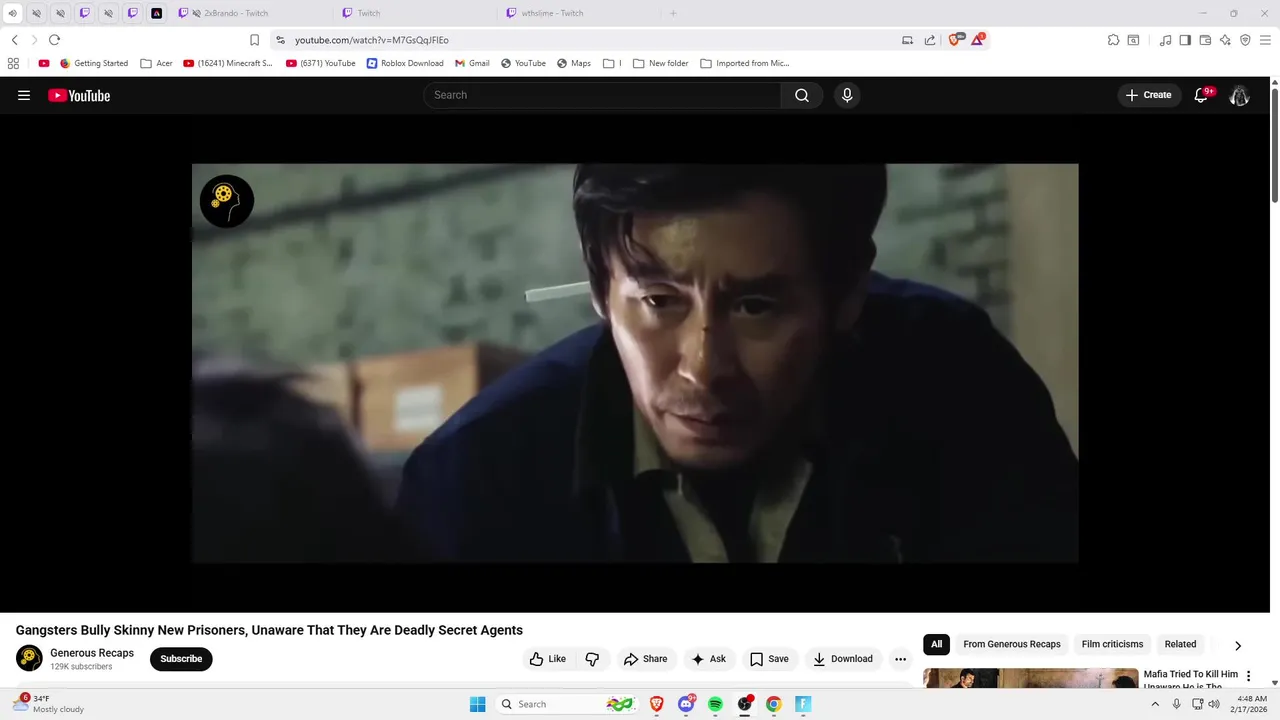1280x720 pixels.
Task: Open YouTube notifications bell
Action: (1202, 95)
